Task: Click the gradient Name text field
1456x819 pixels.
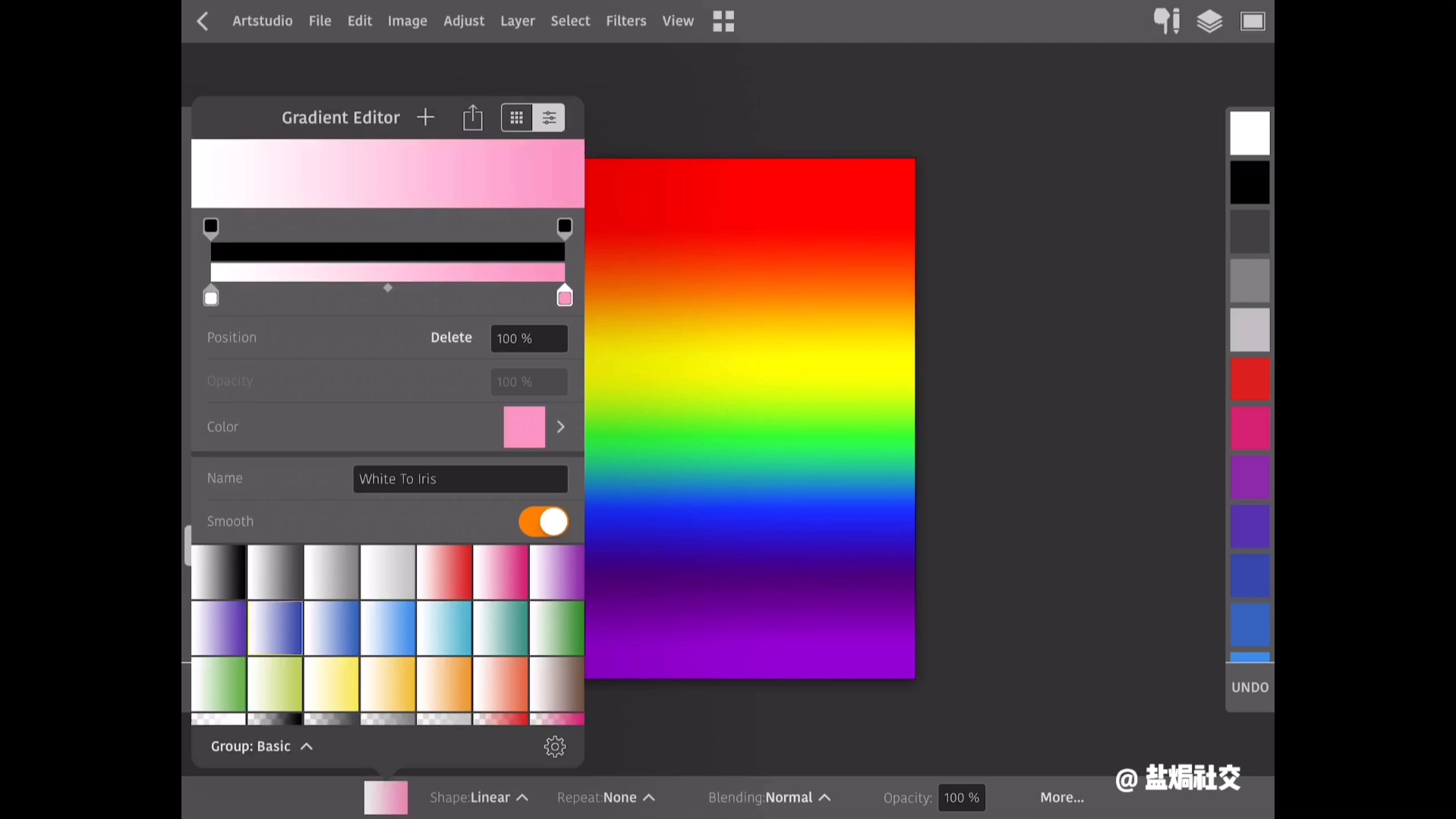Action: [x=460, y=479]
